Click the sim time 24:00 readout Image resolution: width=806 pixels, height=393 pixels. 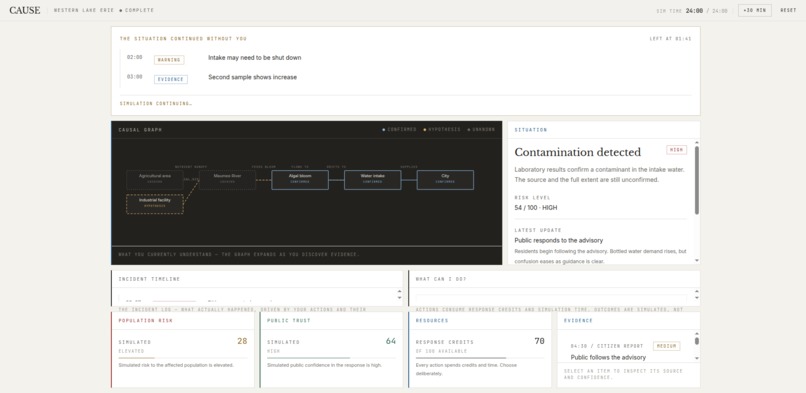pyautogui.click(x=694, y=11)
